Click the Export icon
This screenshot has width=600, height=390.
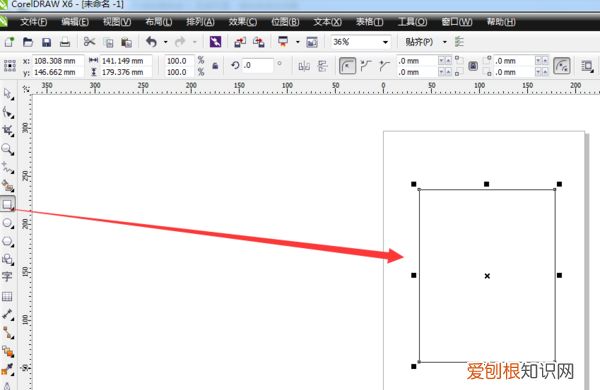(259, 42)
